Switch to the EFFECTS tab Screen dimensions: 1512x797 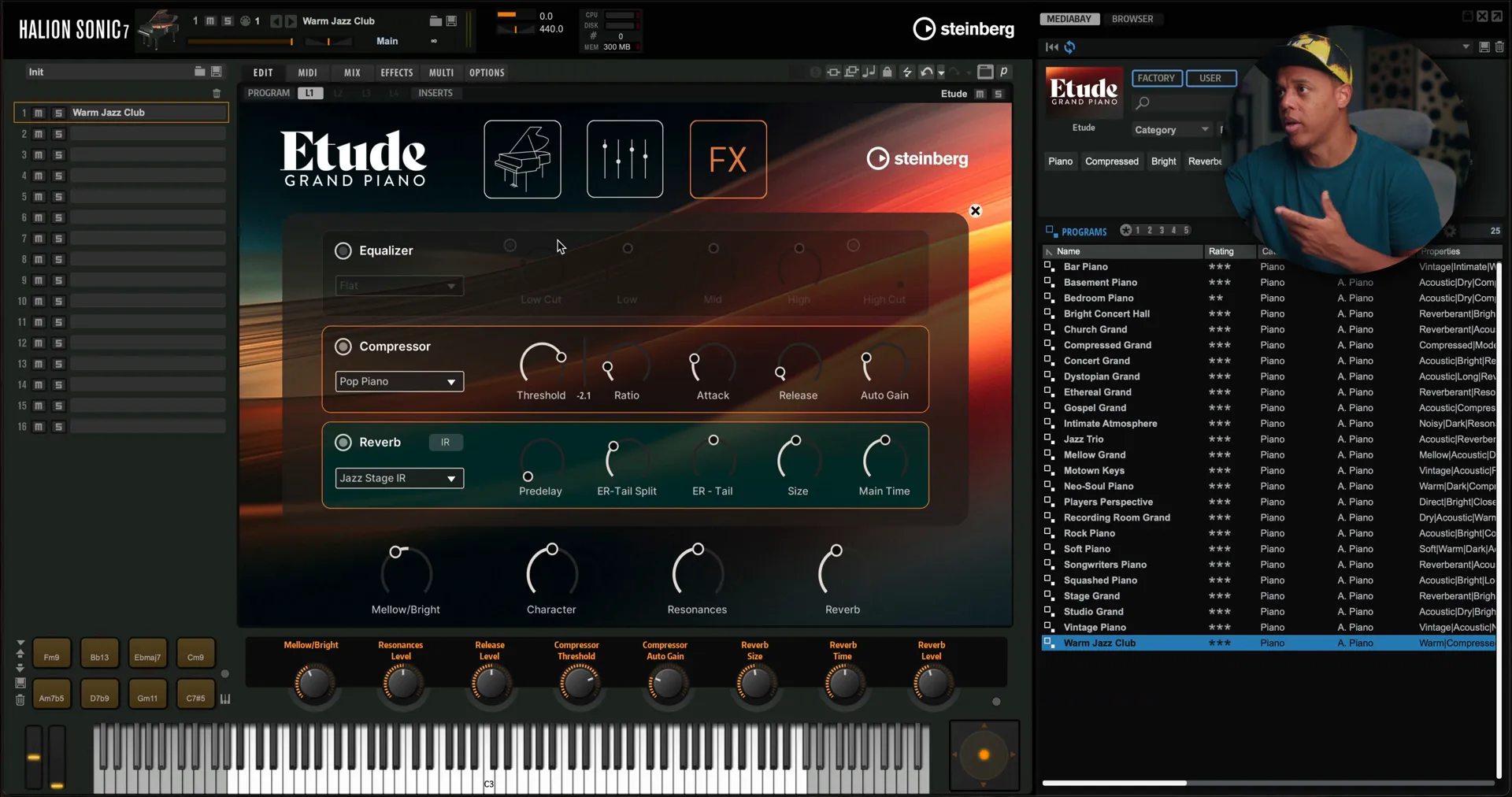pyautogui.click(x=397, y=72)
